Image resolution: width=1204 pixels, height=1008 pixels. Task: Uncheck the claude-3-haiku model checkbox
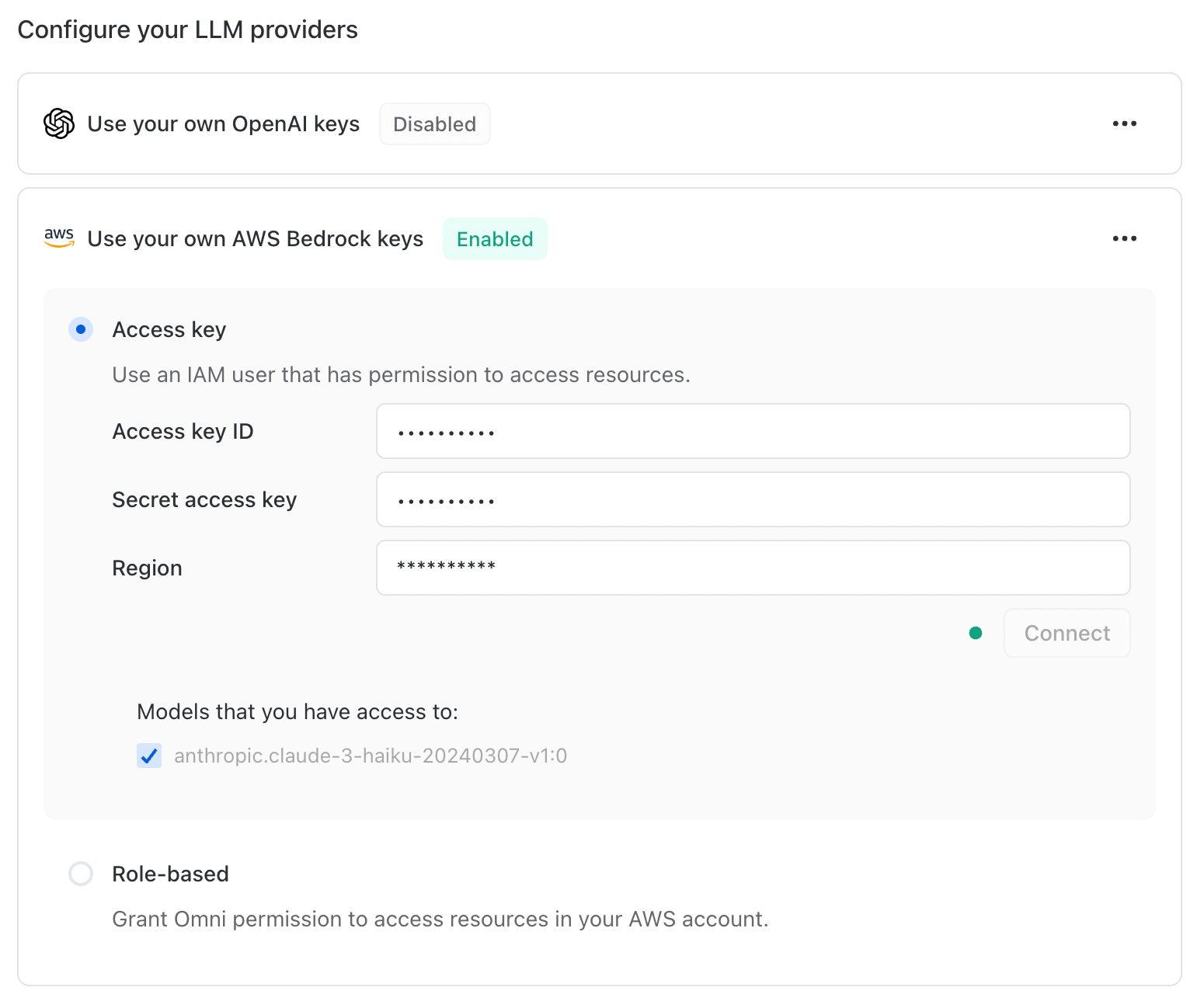149,756
